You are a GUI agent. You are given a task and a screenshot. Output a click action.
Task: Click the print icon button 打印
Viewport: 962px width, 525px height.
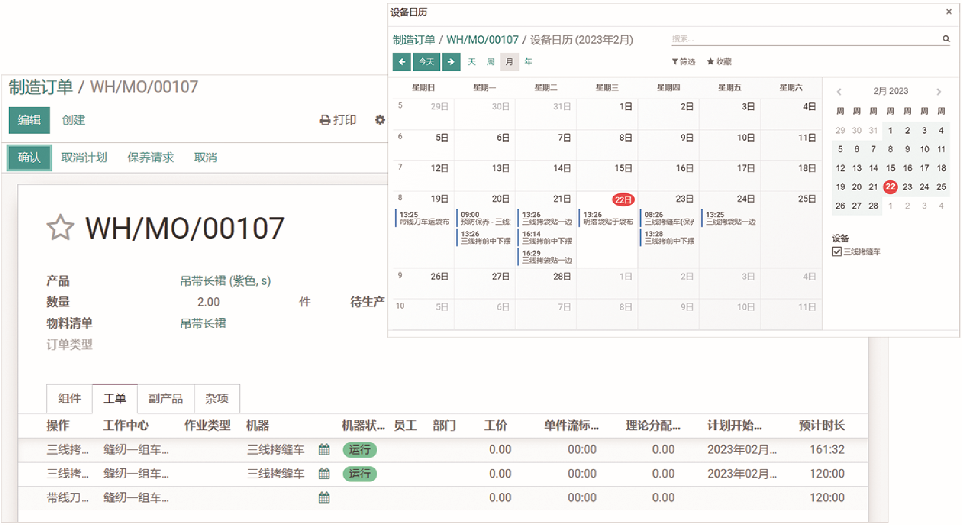338,120
